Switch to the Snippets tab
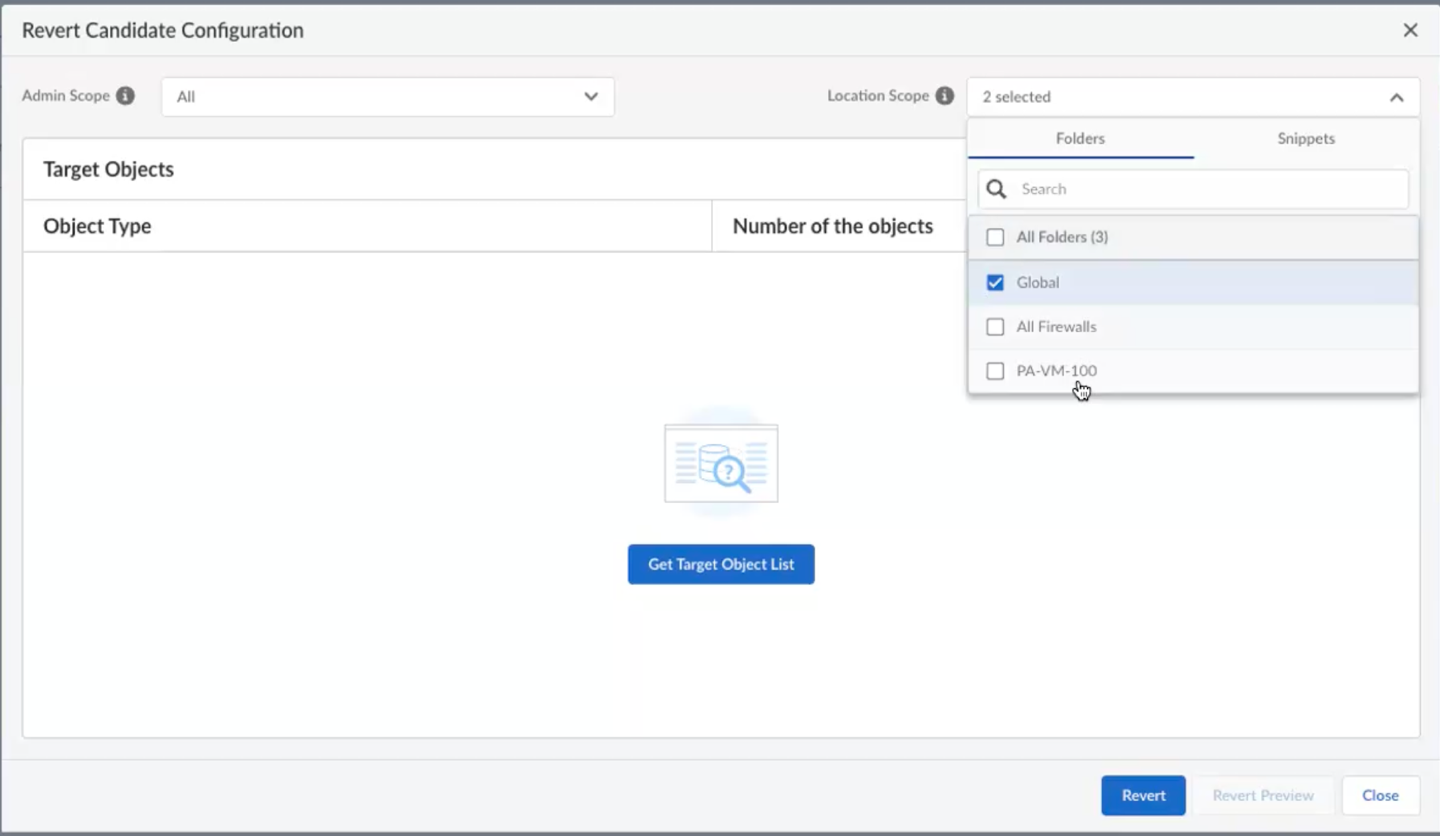This screenshot has height=836, width=1440. (x=1306, y=139)
